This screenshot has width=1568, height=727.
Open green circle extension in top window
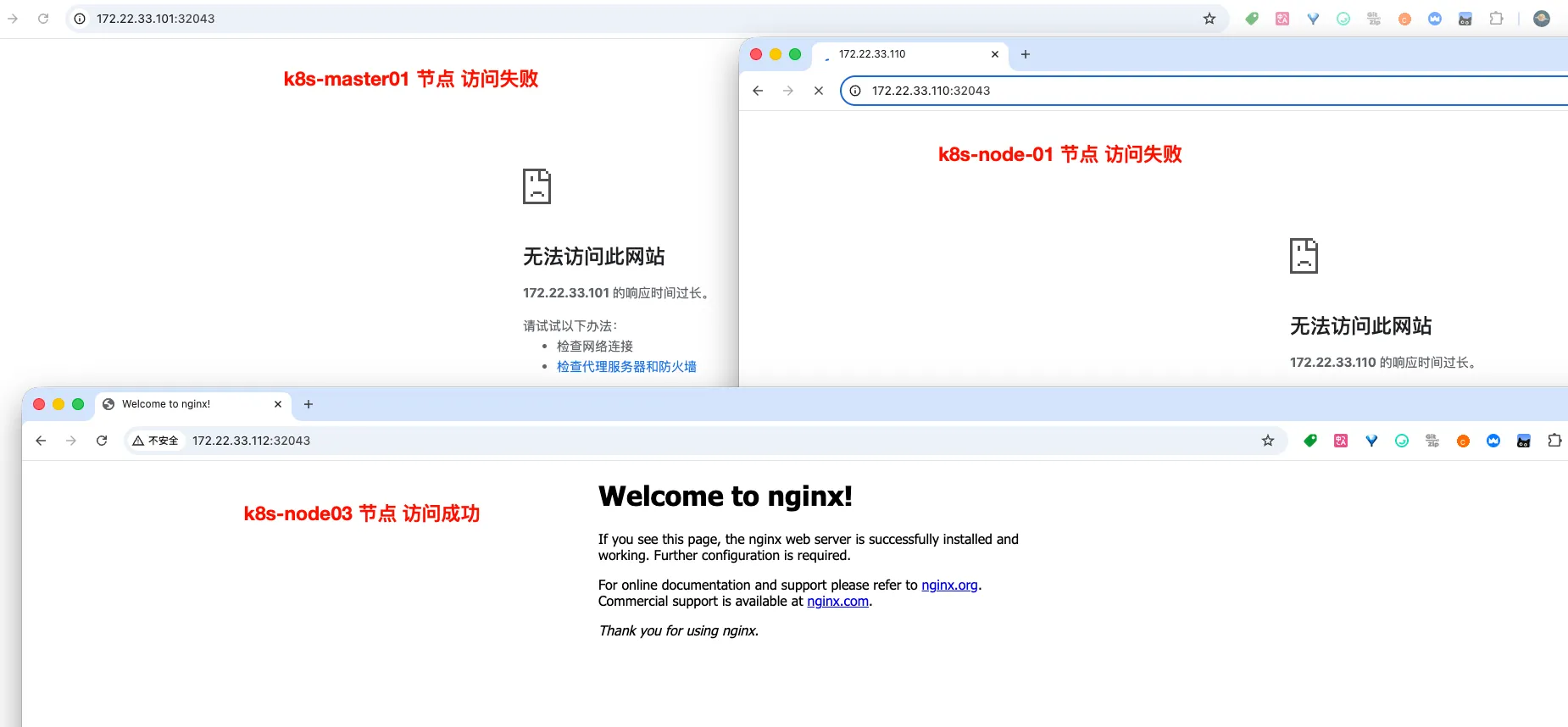[x=1343, y=19]
